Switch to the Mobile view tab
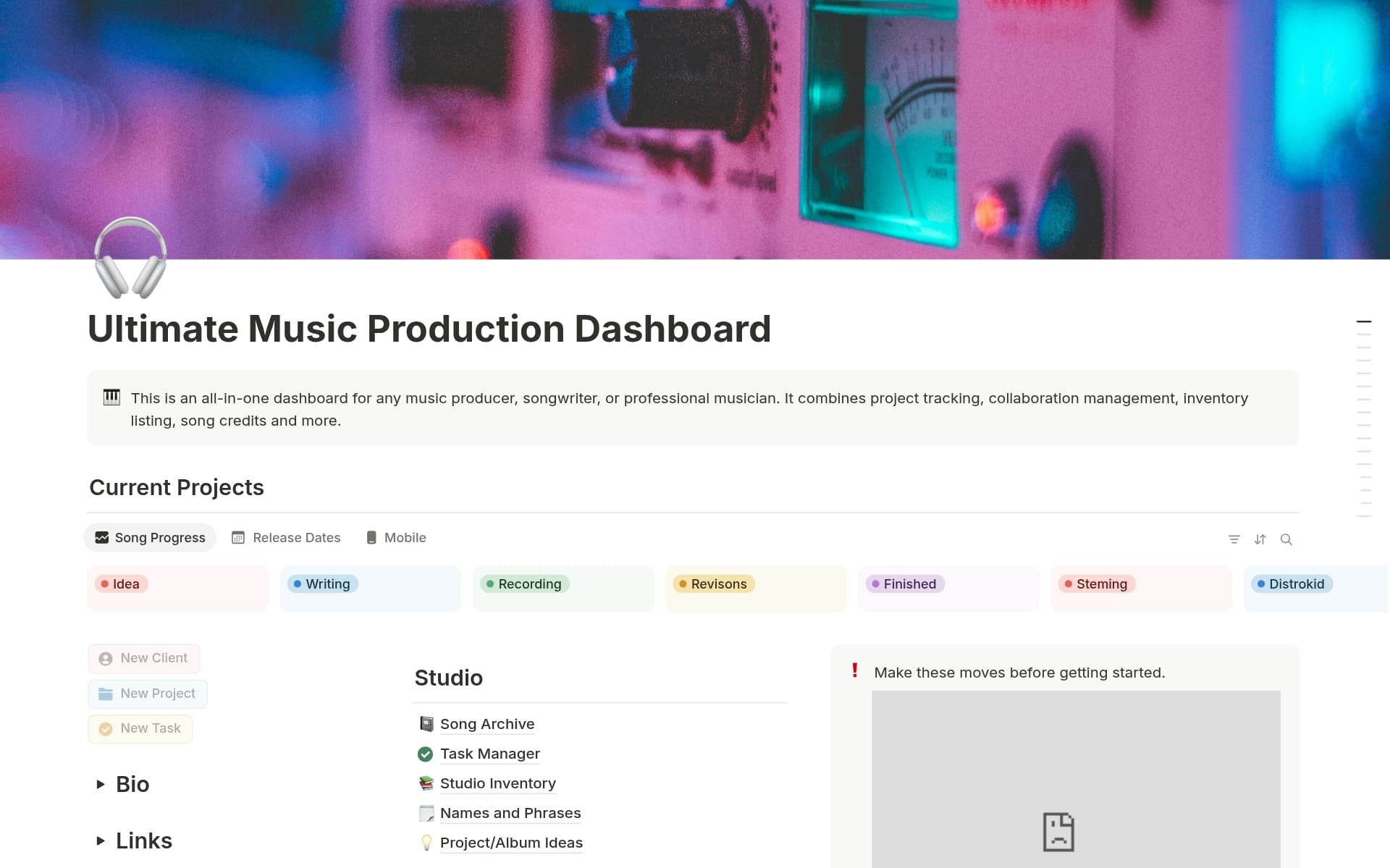 tap(396, 538)
